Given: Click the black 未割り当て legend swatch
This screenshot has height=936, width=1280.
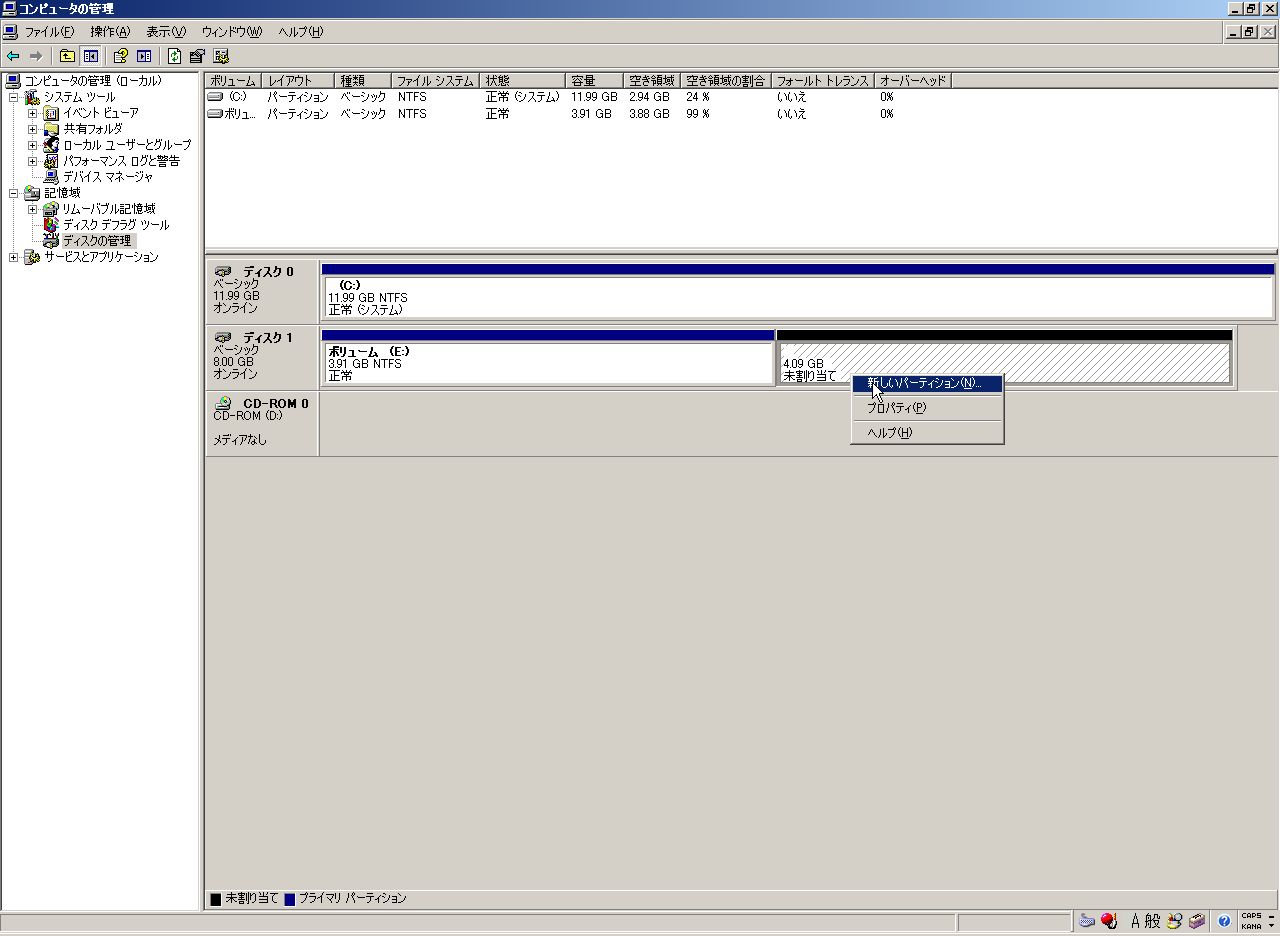Looking at the screenshot, I should coord(215,899).
